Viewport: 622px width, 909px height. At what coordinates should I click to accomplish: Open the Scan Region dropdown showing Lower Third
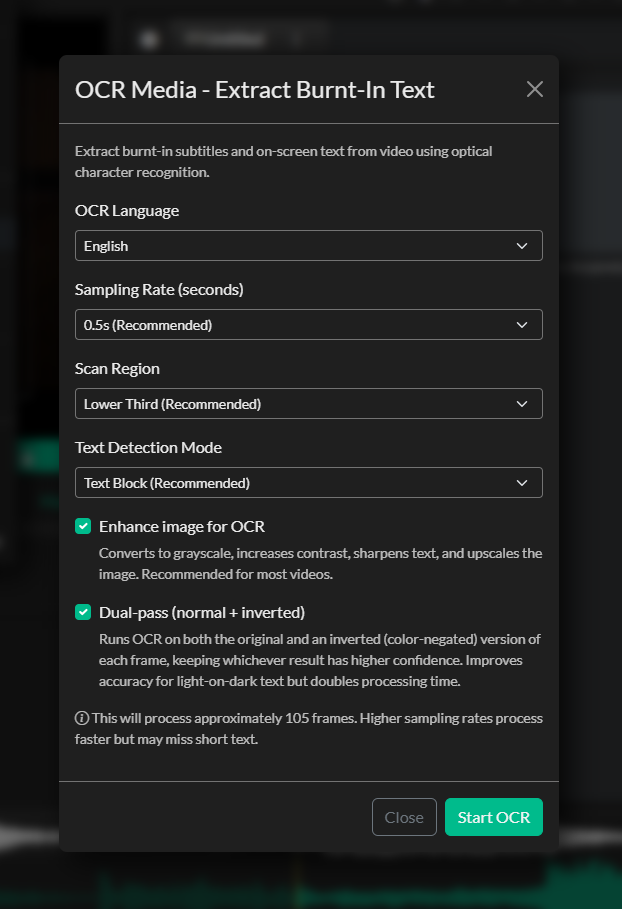click(308, 403)
